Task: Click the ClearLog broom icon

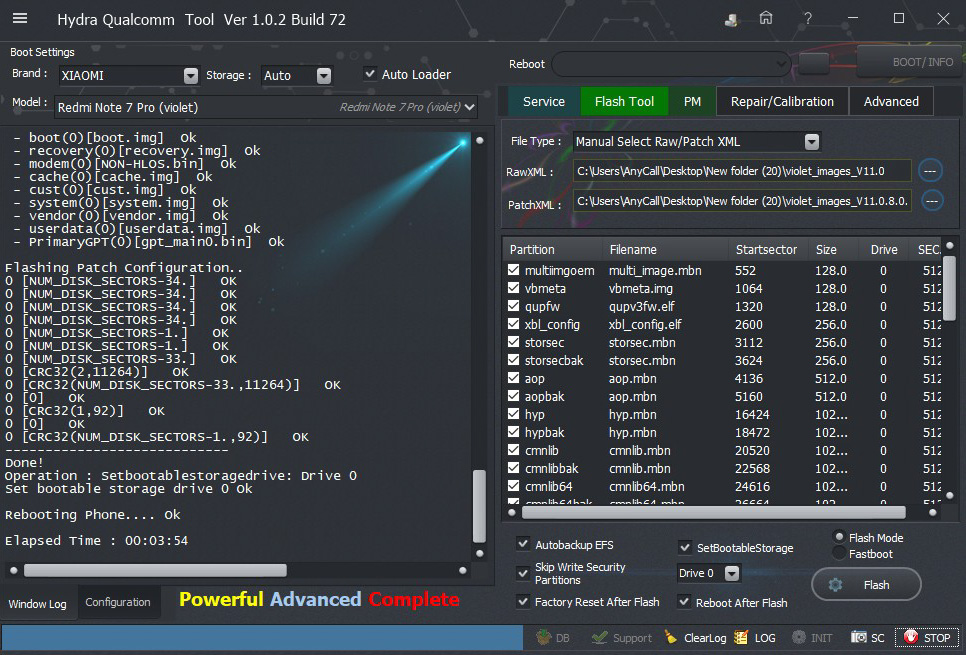Action: pos(671,637)
